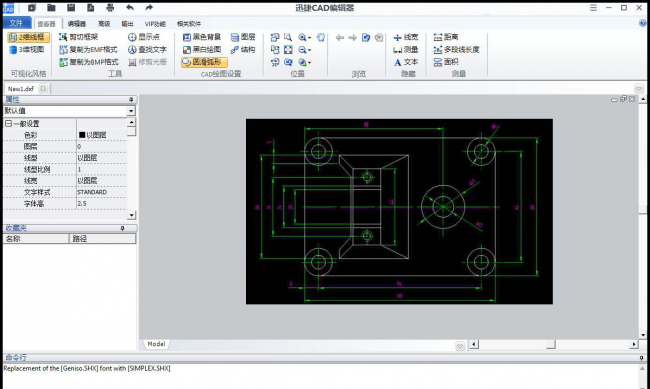Click the pin icon on 属性 panel header
Viewport: 650px width, 389px height.
pos(131,100)
